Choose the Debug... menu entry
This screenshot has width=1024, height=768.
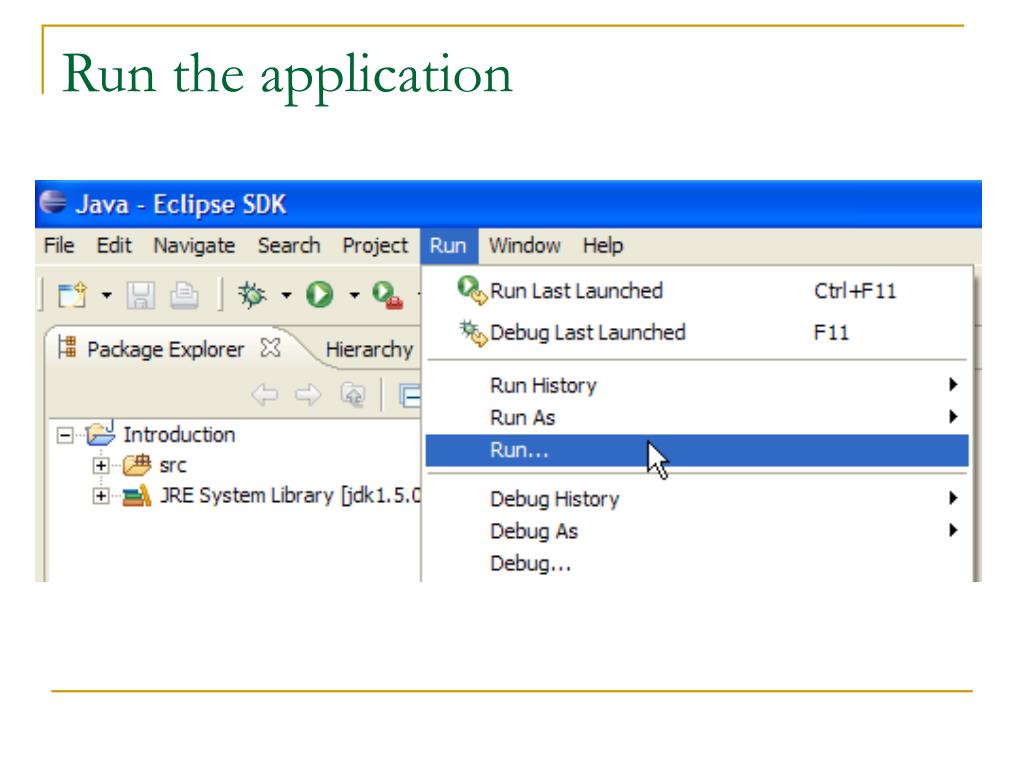click(696, 564)
